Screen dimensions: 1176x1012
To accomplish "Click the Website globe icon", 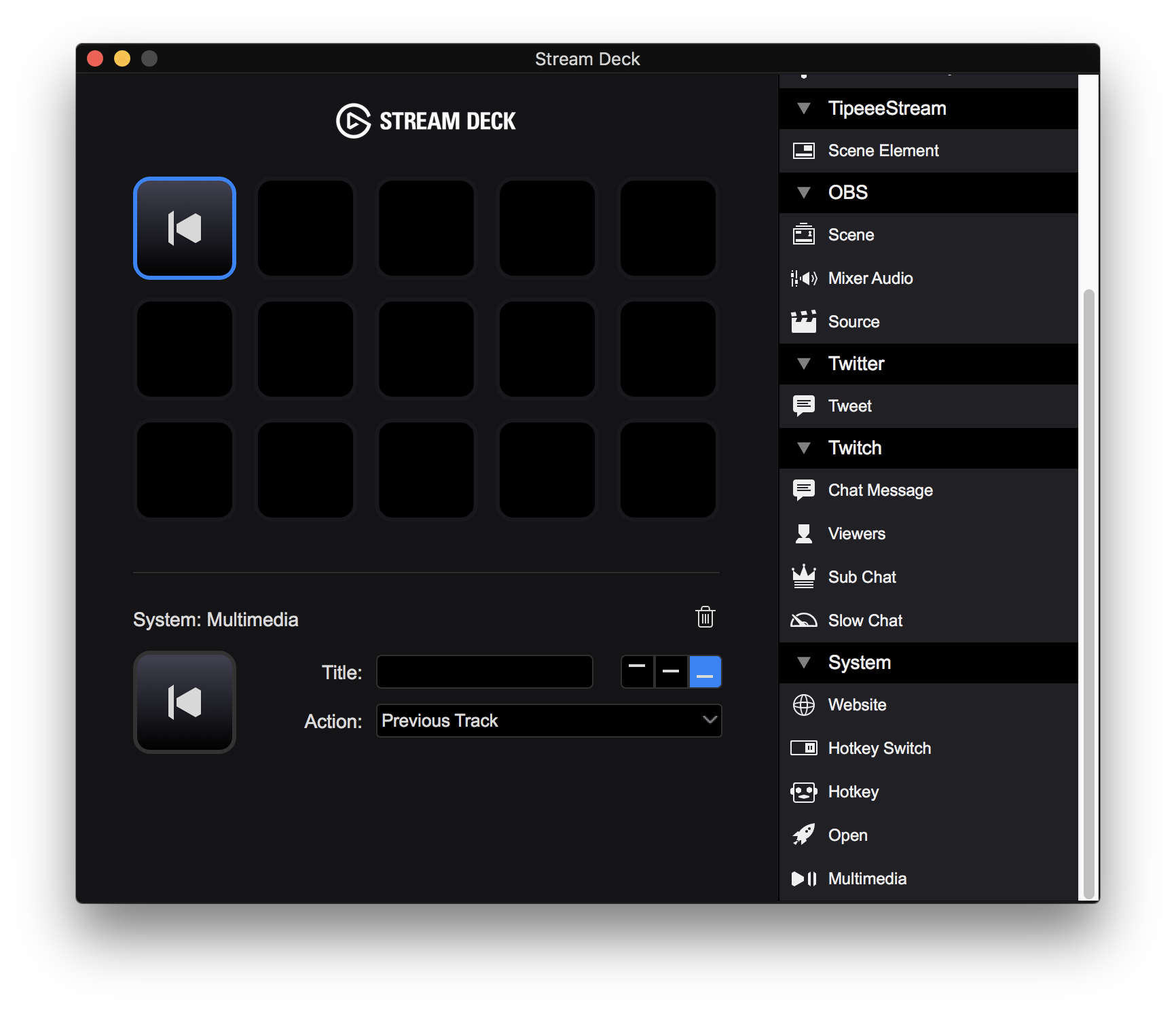I will [x=804, y=705].
